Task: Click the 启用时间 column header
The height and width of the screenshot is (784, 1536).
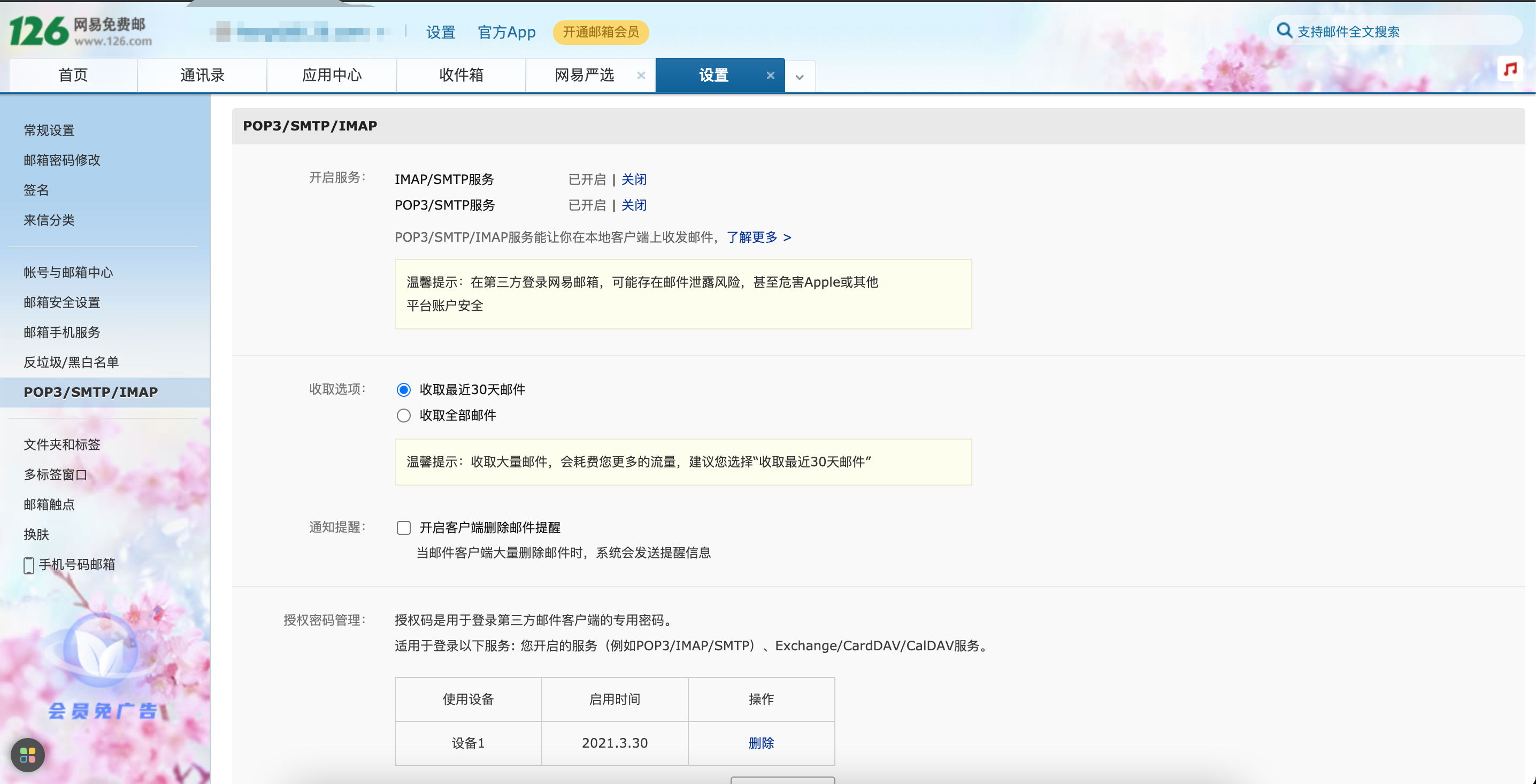Action: [x=615, y=700]
